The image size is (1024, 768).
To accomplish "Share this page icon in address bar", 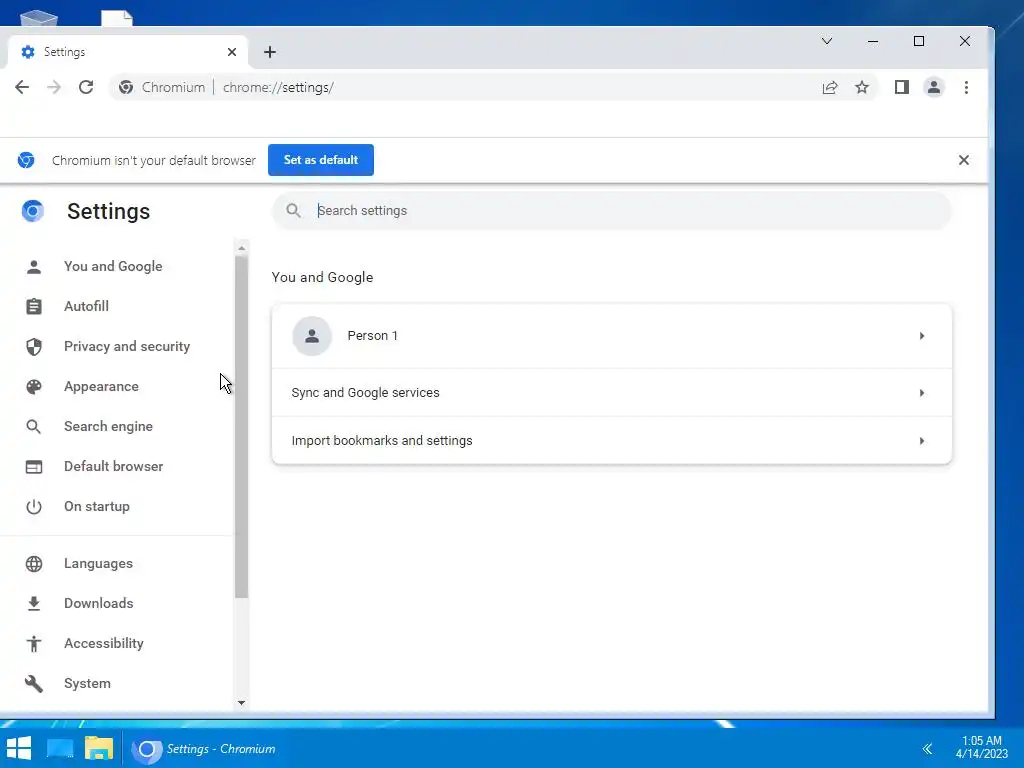I will click(x=830, y=88).
